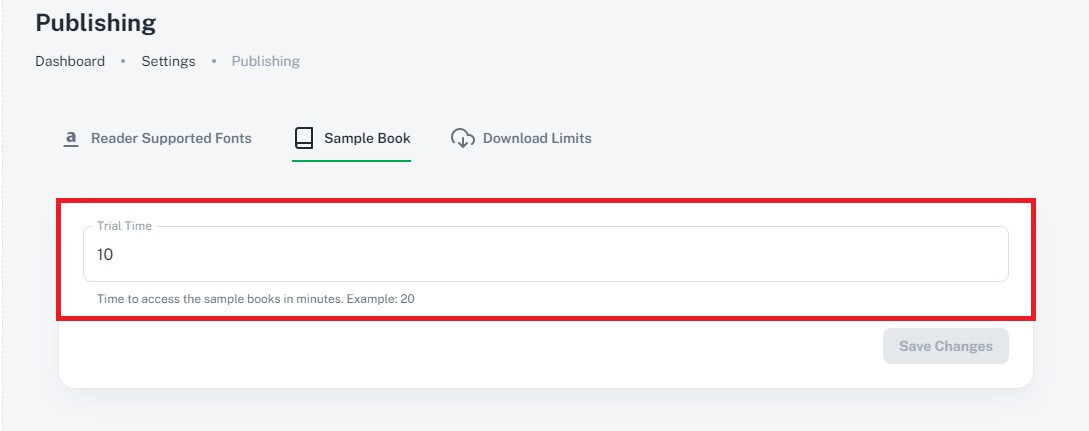Click the Amazon icon beside Reader Supported Fonts
The image size is (1089, 431).
71,138
